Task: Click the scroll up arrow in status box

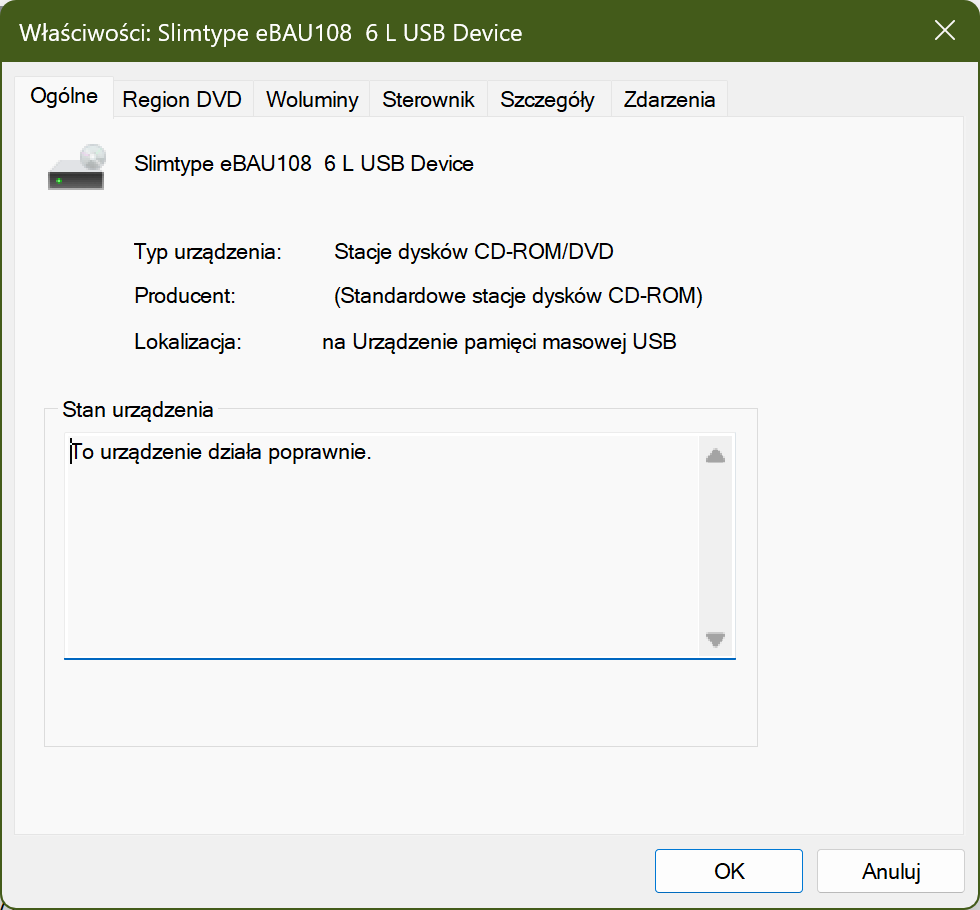Action: pos(715,457)
